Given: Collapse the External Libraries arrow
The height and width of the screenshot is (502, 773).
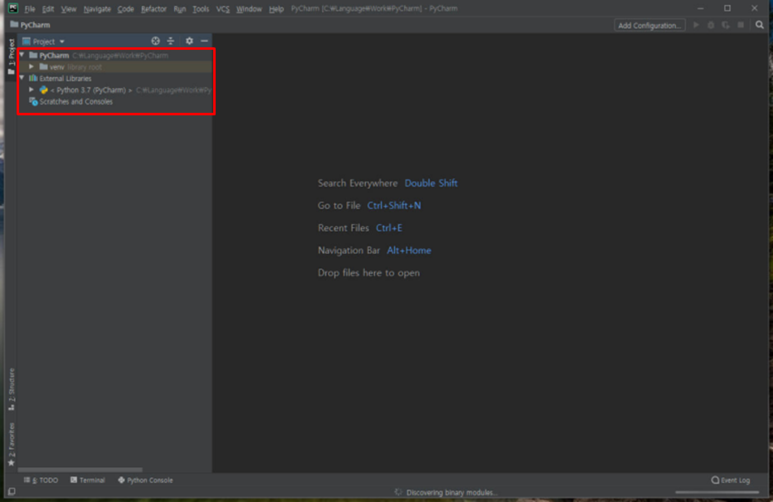Looking at the screenshot, I should click(x=22, y=78).
